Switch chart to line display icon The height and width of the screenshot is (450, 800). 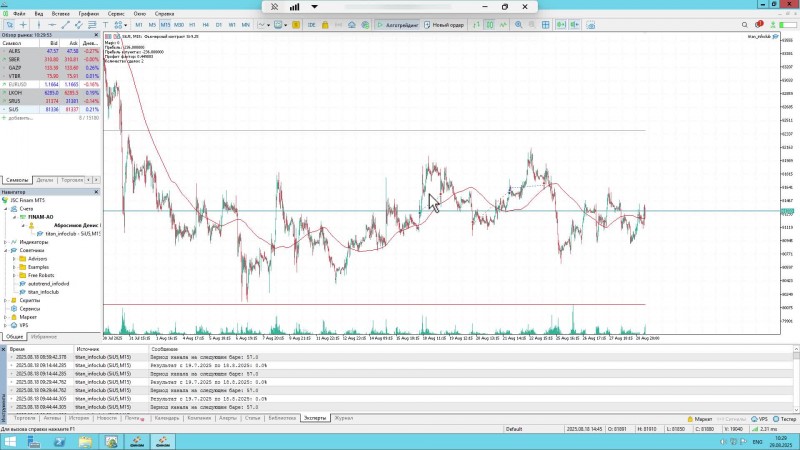(503, 24)
